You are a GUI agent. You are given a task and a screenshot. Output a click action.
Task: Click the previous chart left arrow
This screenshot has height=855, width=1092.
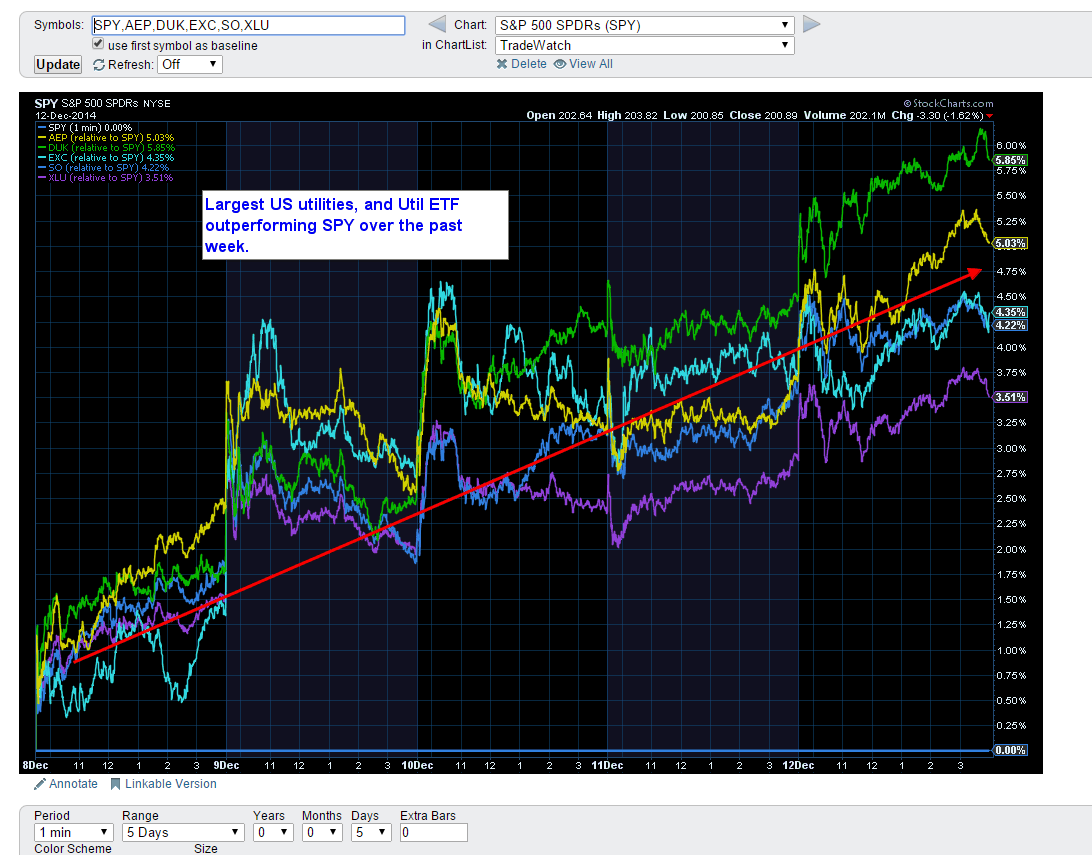click(x=437, y=25)
